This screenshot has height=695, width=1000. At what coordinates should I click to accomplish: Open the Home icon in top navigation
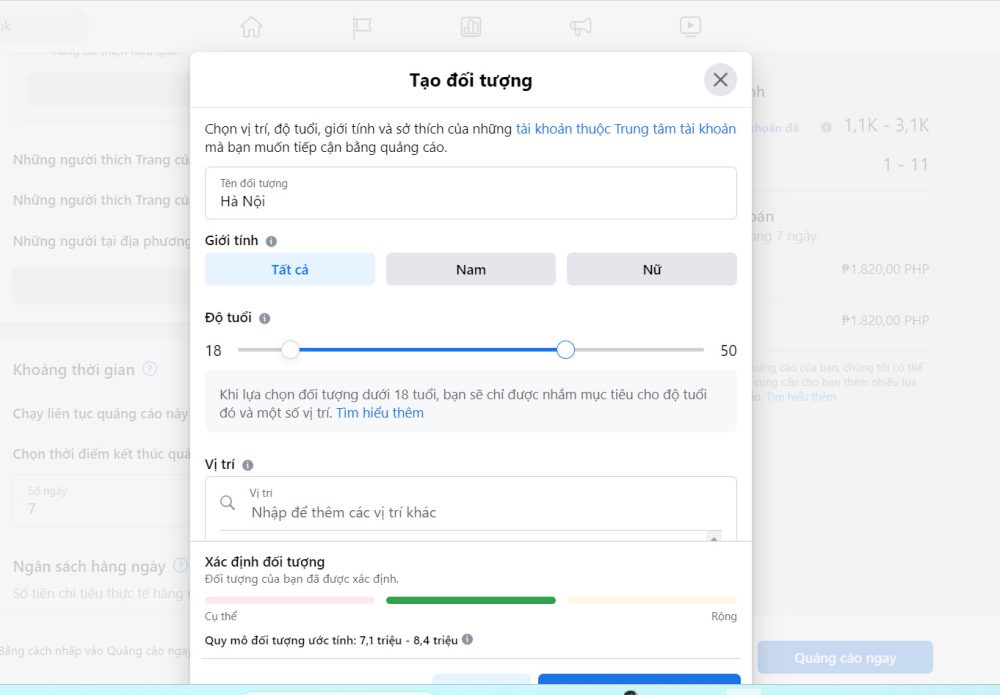(251, 27)
